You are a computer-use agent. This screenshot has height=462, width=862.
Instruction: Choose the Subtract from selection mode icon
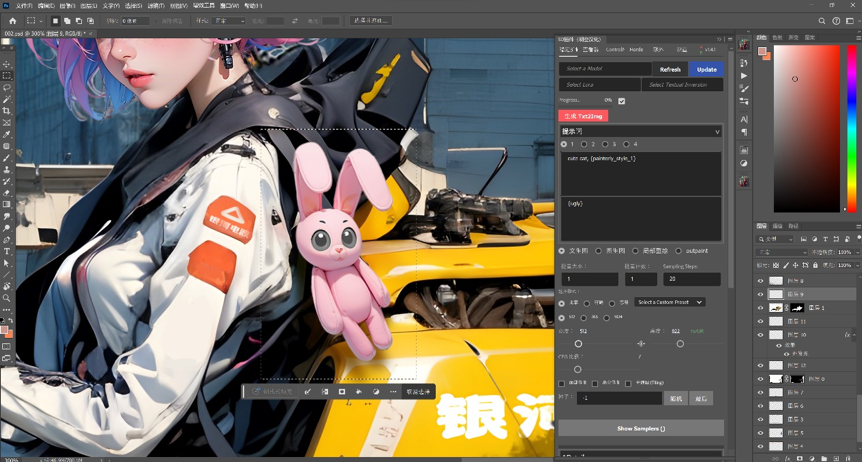click(79, 21)
